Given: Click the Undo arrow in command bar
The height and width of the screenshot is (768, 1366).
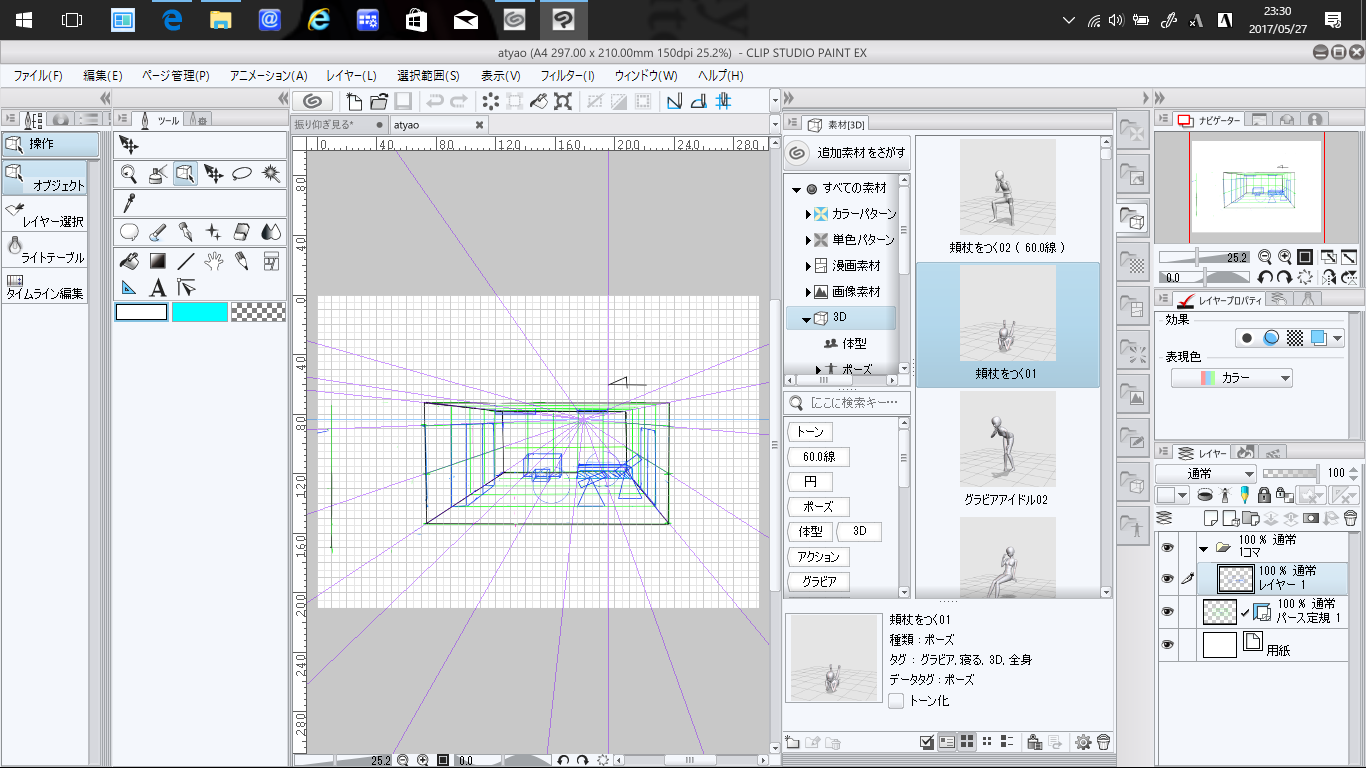Looking at the screenshot, I should pyautogui.click(x=435, y=101).
